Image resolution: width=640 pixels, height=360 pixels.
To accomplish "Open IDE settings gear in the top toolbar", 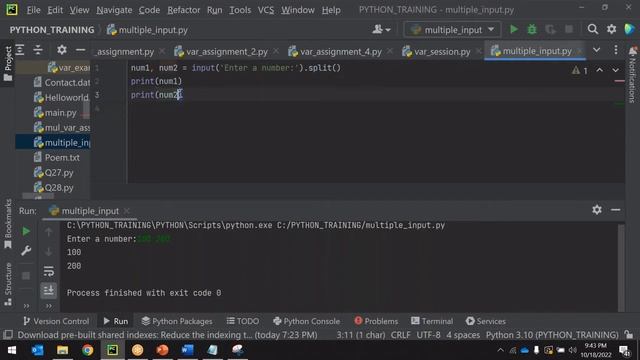I will click(611, 29).
